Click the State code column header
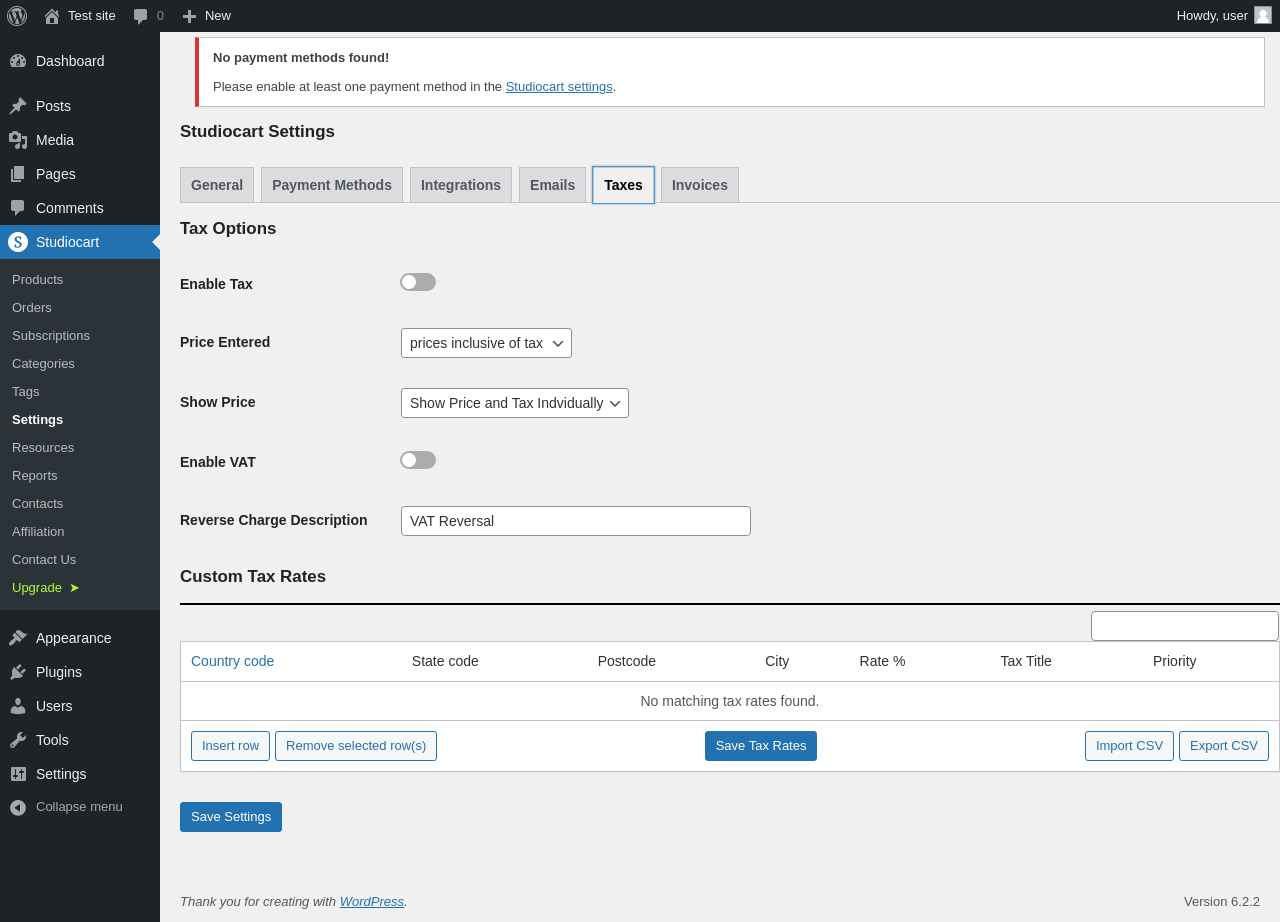This screenshot has width=1280, height=922. click(x=445, y=661)
